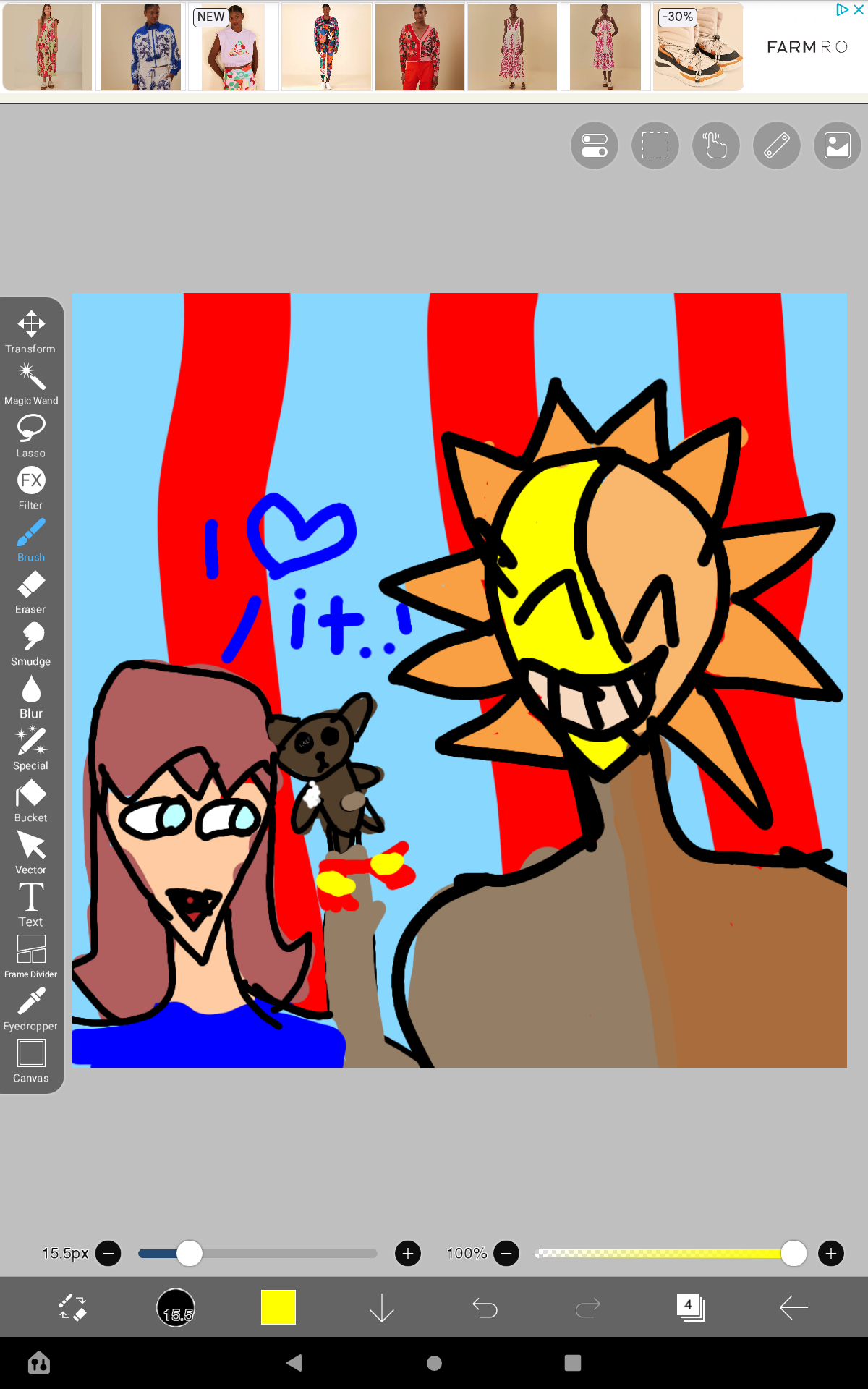Select the Eyedropper tool
This screenshot has width=868, height=1389.
[31, 1009]
